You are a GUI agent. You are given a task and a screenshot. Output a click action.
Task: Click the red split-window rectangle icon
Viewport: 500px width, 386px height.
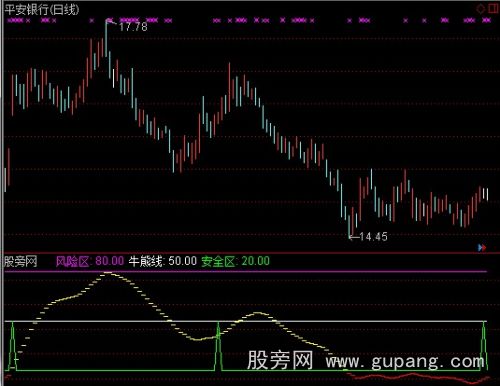pos(493,8)
